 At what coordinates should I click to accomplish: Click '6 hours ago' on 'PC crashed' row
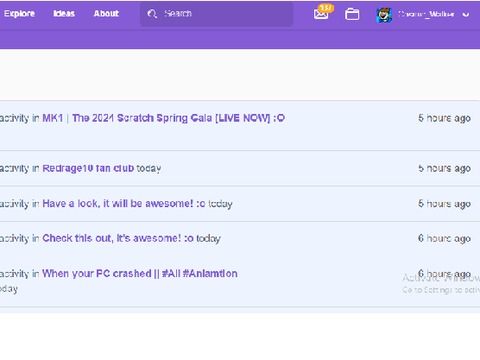(x=444, y=274)
